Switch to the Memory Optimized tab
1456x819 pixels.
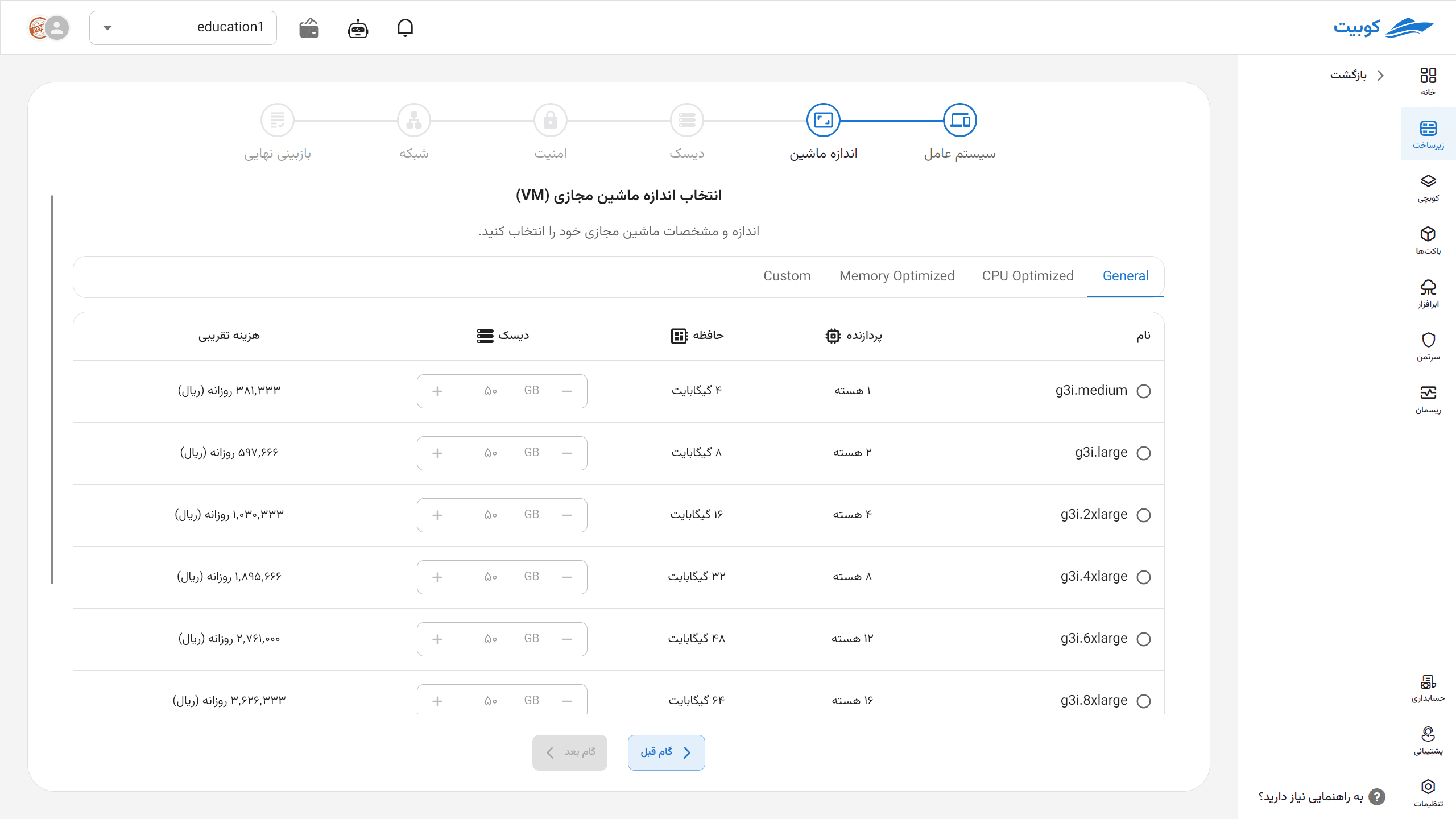coord(897,276)
